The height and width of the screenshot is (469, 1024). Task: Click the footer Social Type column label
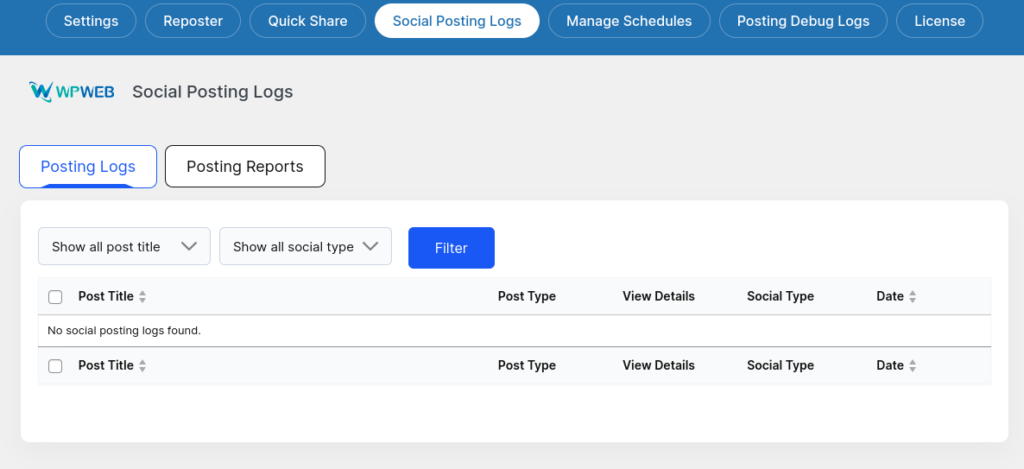780,366
